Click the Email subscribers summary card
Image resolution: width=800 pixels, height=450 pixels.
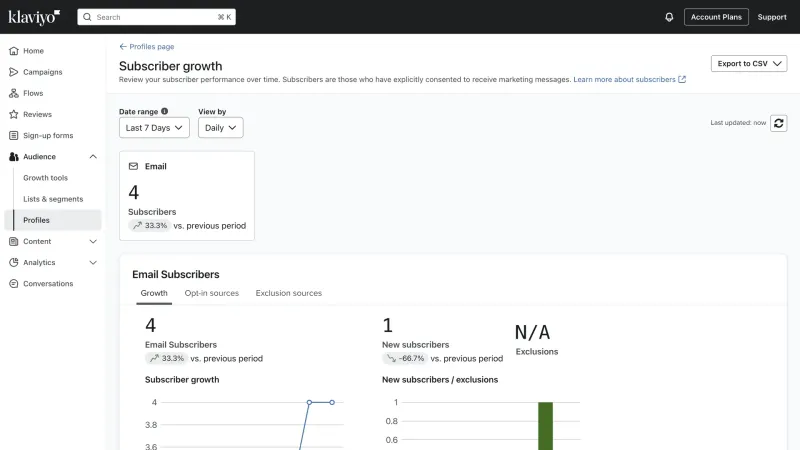click(187, 196)
